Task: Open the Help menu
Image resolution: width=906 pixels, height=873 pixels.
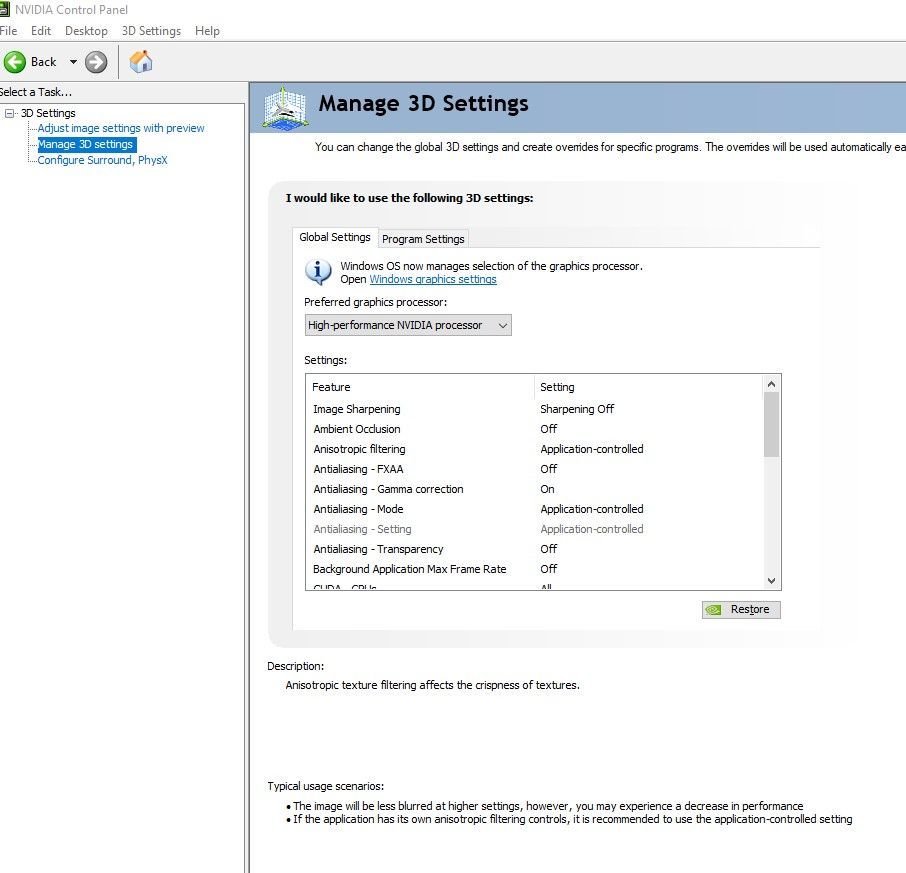Action: pos(207,31)
